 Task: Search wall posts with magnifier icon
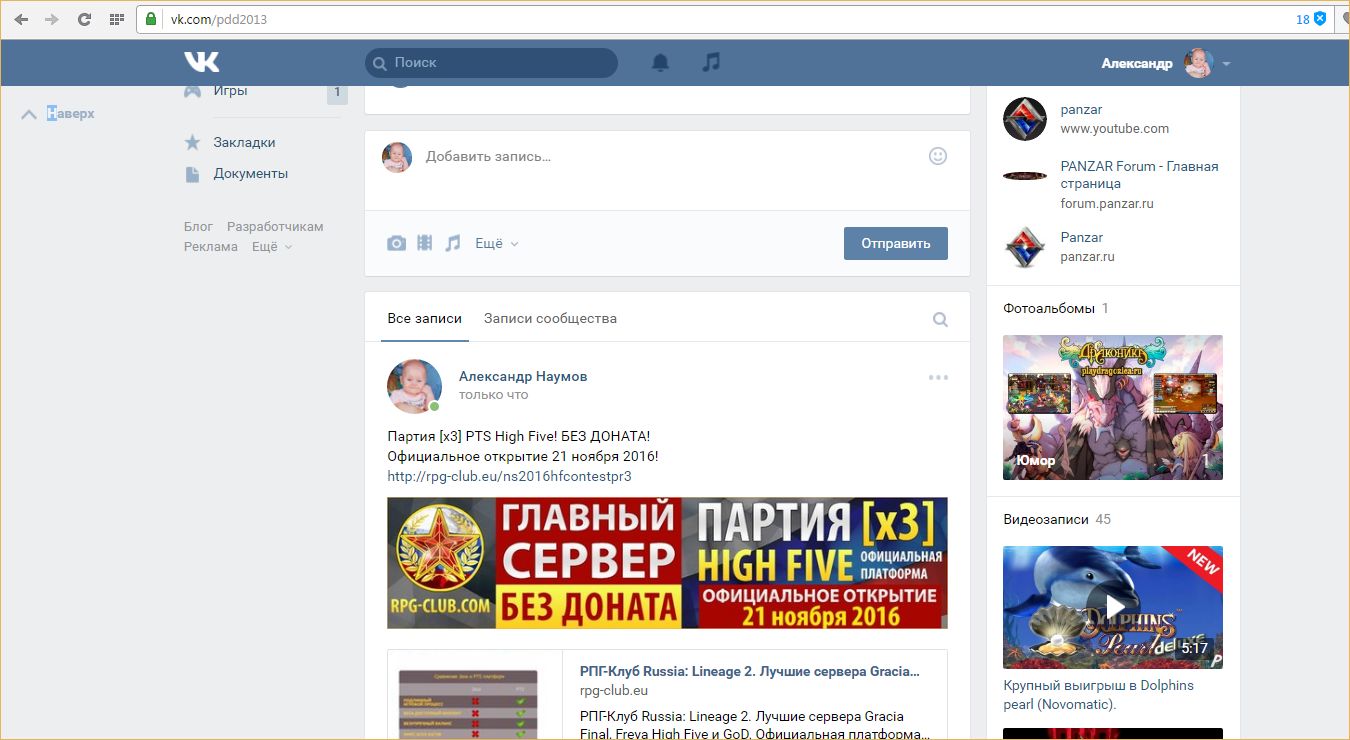(x=940, y=320)
